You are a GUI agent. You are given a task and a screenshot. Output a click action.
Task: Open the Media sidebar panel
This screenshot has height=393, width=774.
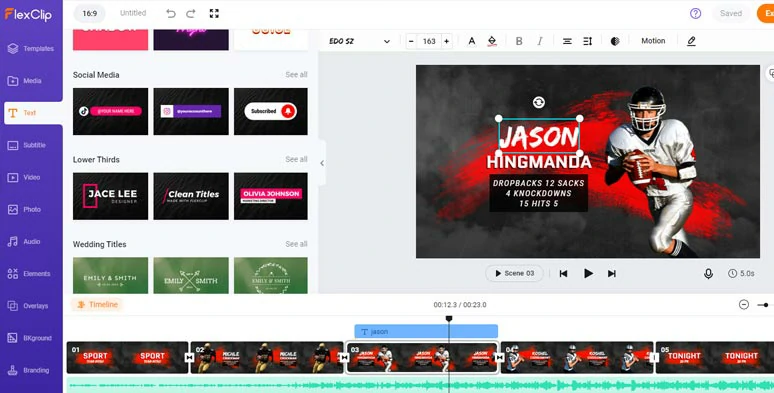coord(25,80)
